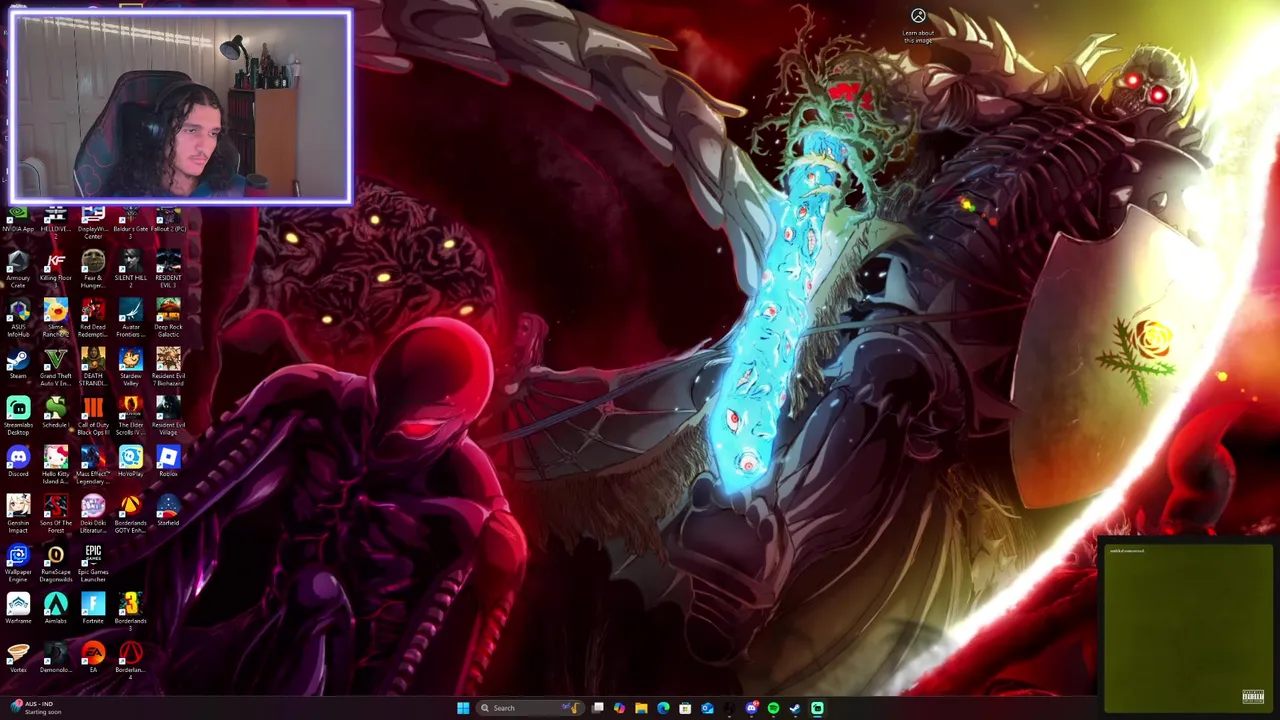
Task: Open the Baldur's Gate 3 shortcut
Action: click(130, 223)
